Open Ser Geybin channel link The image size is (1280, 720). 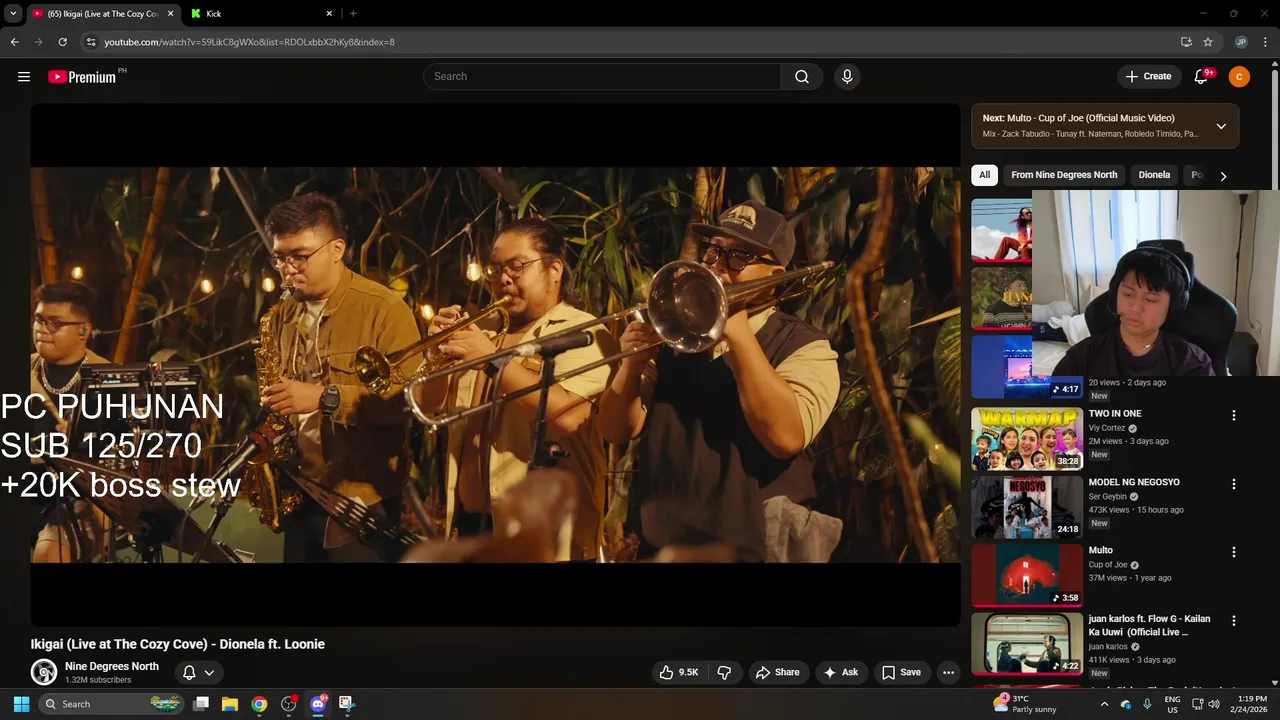pos(1108,496)
